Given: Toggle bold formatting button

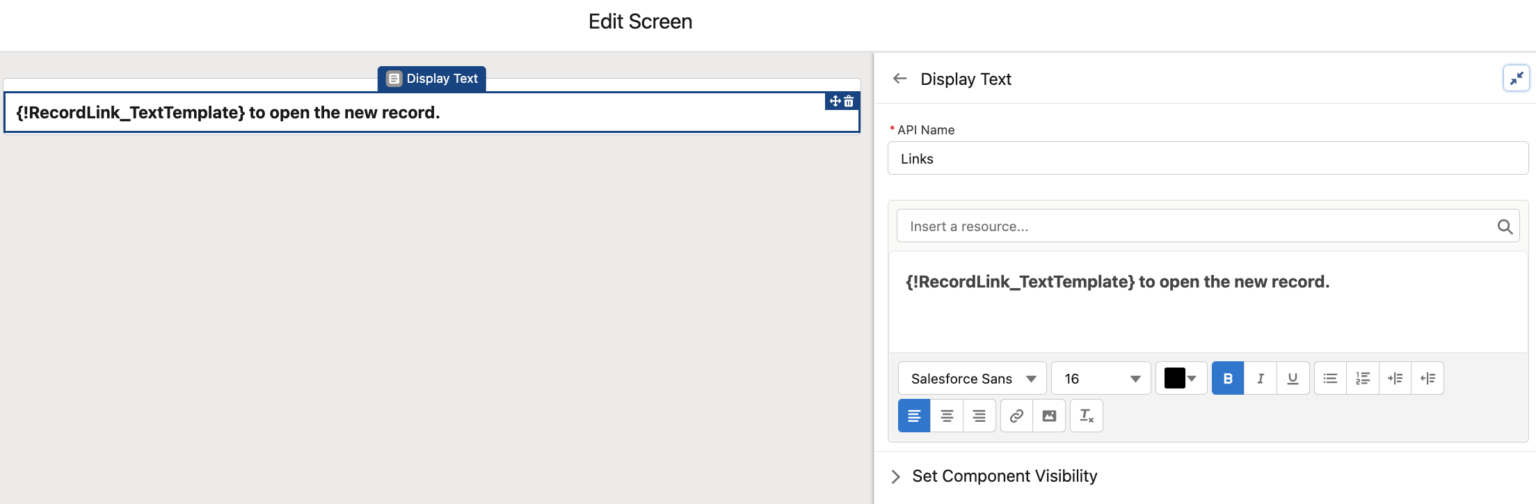Looking at the screenshot, I should click(x=1228, y=378).
